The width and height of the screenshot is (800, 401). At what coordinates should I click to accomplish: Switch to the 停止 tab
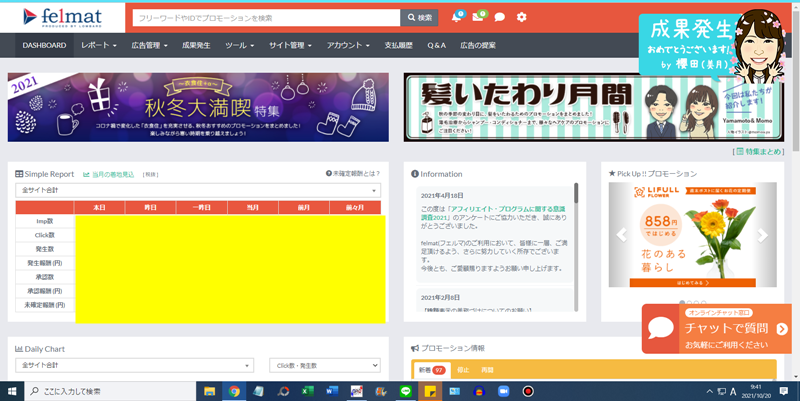point(463,370)
